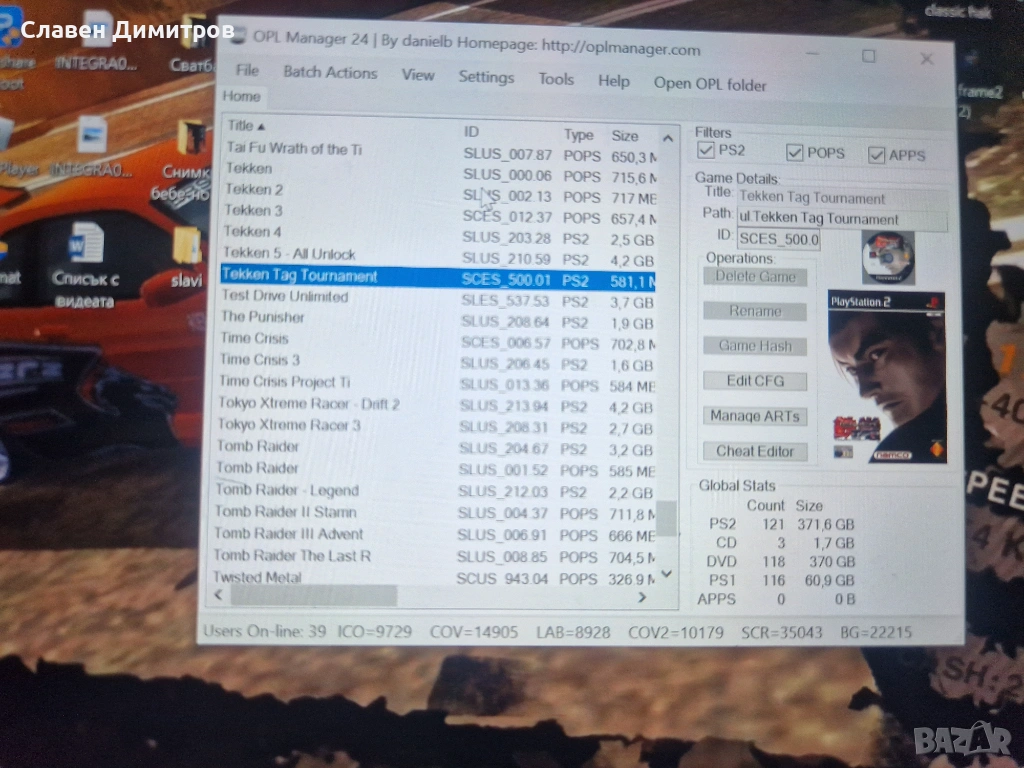Click the Game Details Path field
Image resolution: width=1024 pixels, height=768 pixels.
(842, 219)
